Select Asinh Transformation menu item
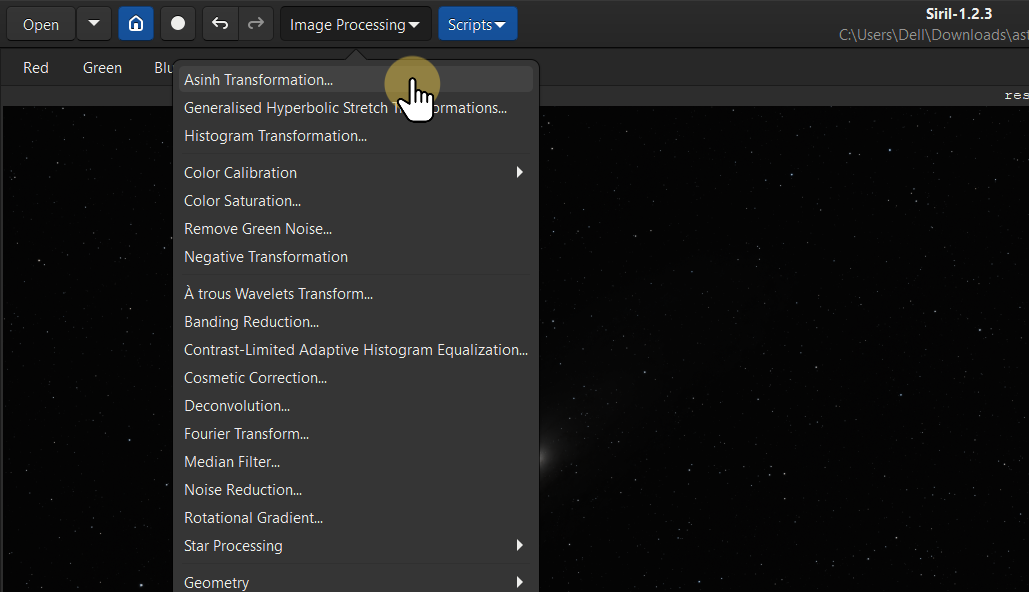 coord(258,80)
